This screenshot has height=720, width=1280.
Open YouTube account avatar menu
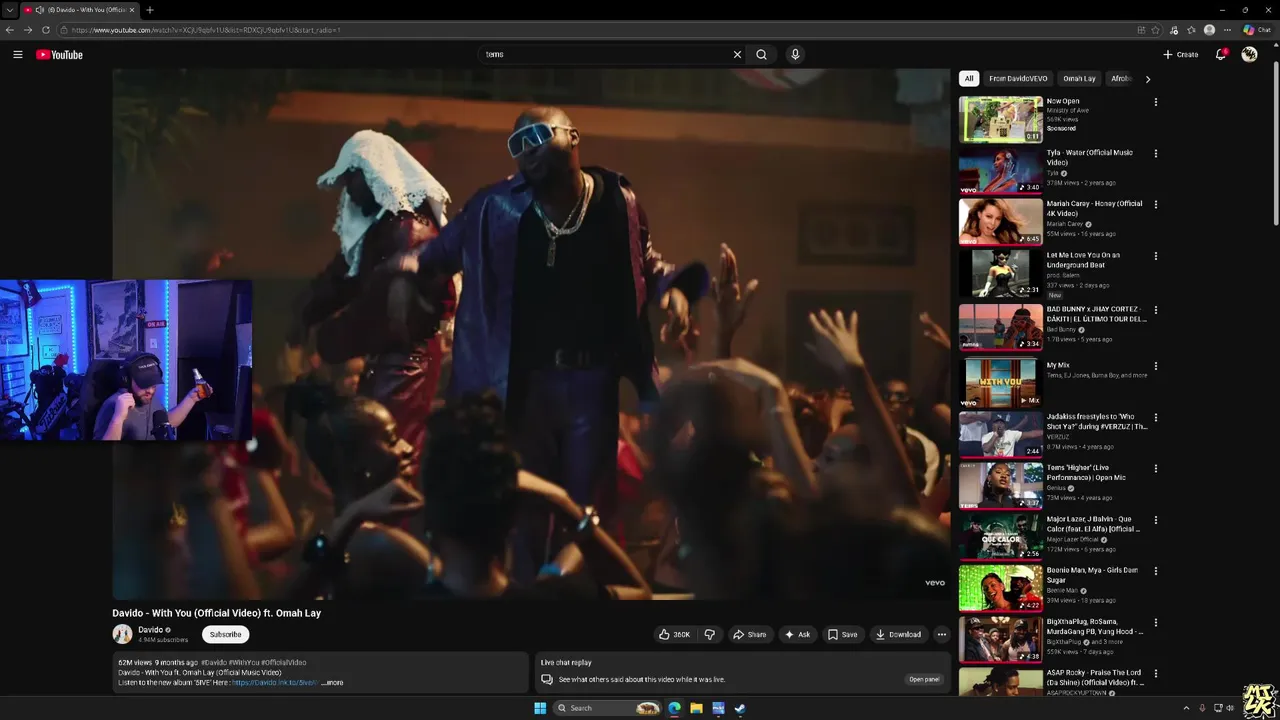pyautogui.click(x=1249, y=55)
